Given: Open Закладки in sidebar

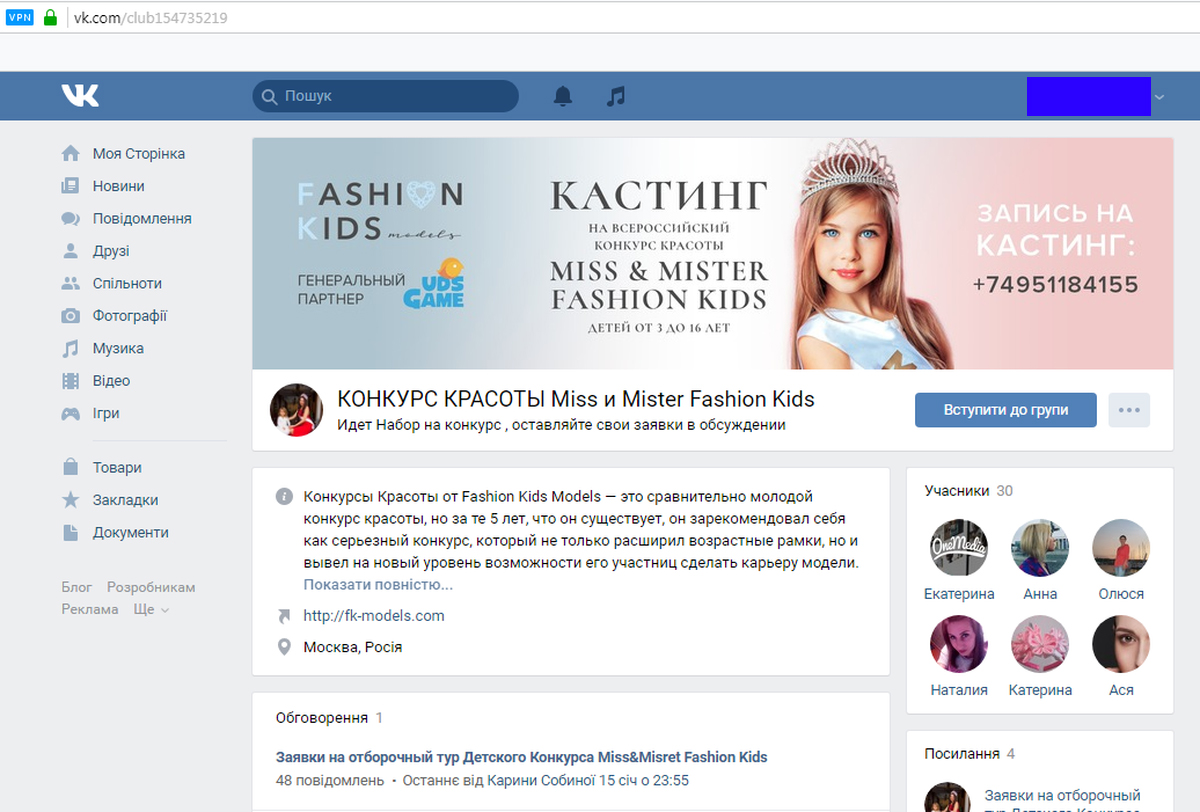Looking at the screenshot, I should [x=125, y=500].
